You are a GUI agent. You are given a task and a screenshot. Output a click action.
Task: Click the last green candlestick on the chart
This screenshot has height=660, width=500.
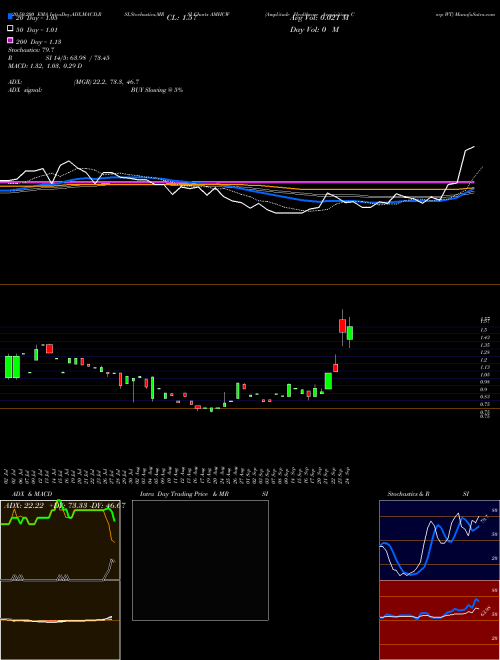(x=350, y=333)
